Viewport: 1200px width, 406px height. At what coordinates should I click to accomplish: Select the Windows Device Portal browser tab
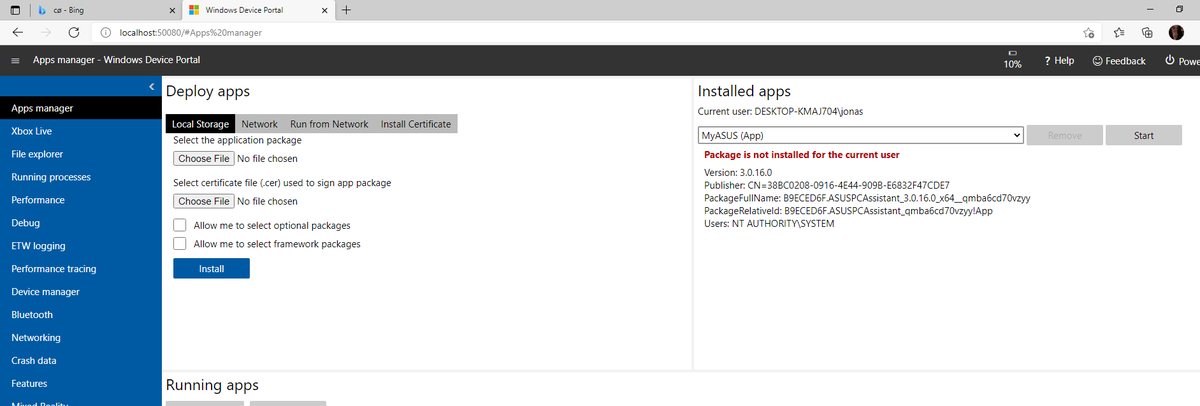click(260, 11)
